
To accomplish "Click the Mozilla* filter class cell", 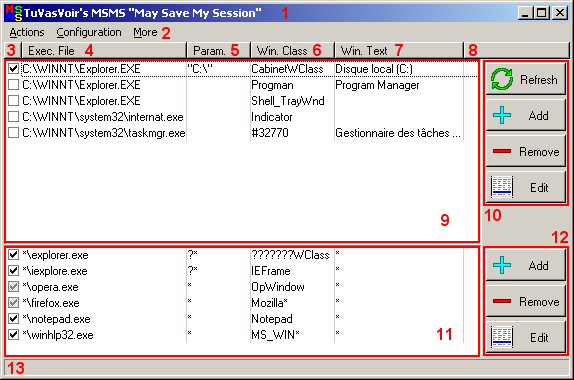I will click(x=269, y=303).
